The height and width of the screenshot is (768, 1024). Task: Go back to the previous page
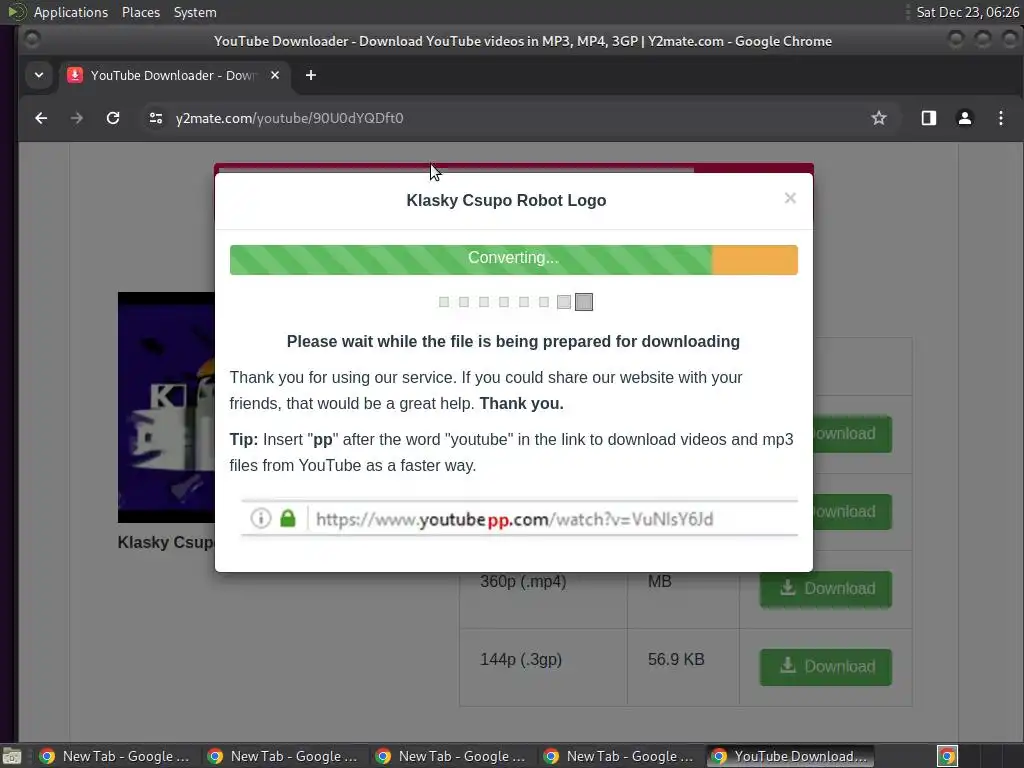click(41, 118)
